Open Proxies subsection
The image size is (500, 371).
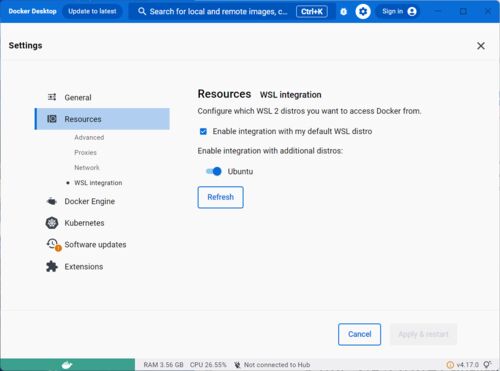point(85,152)
